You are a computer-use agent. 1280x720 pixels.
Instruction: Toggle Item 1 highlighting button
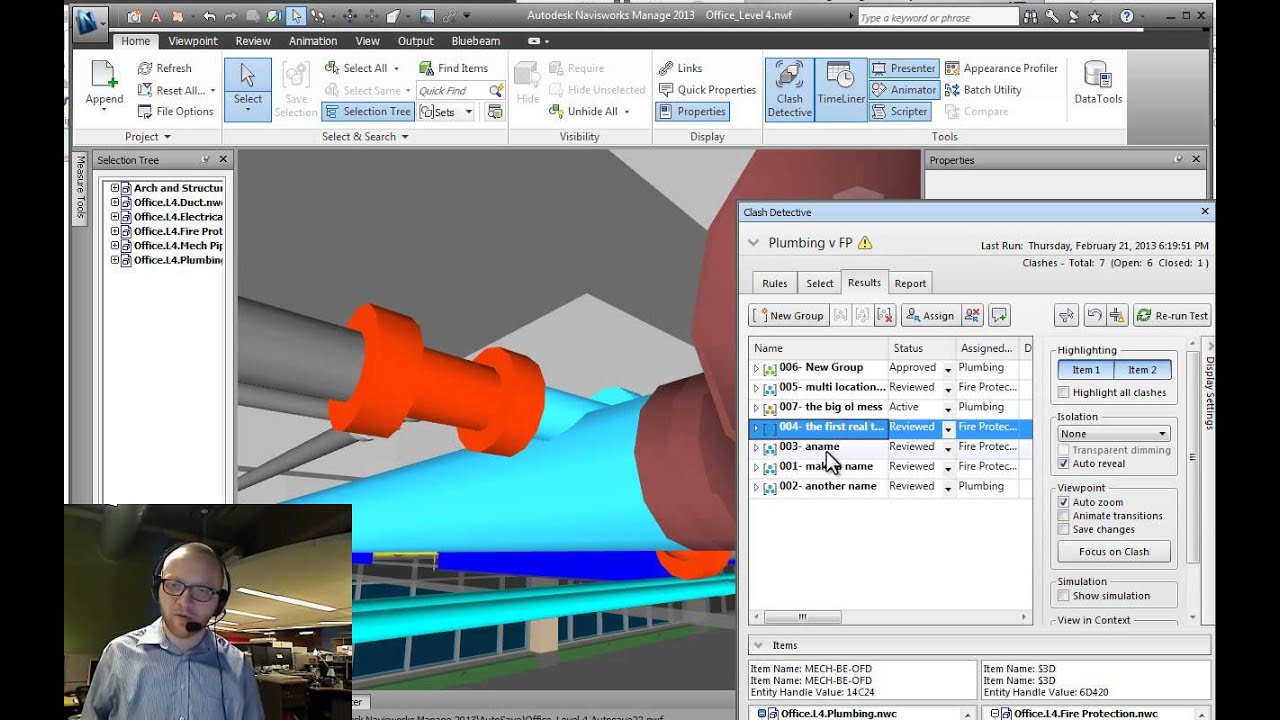click(x=1086, y=370)
